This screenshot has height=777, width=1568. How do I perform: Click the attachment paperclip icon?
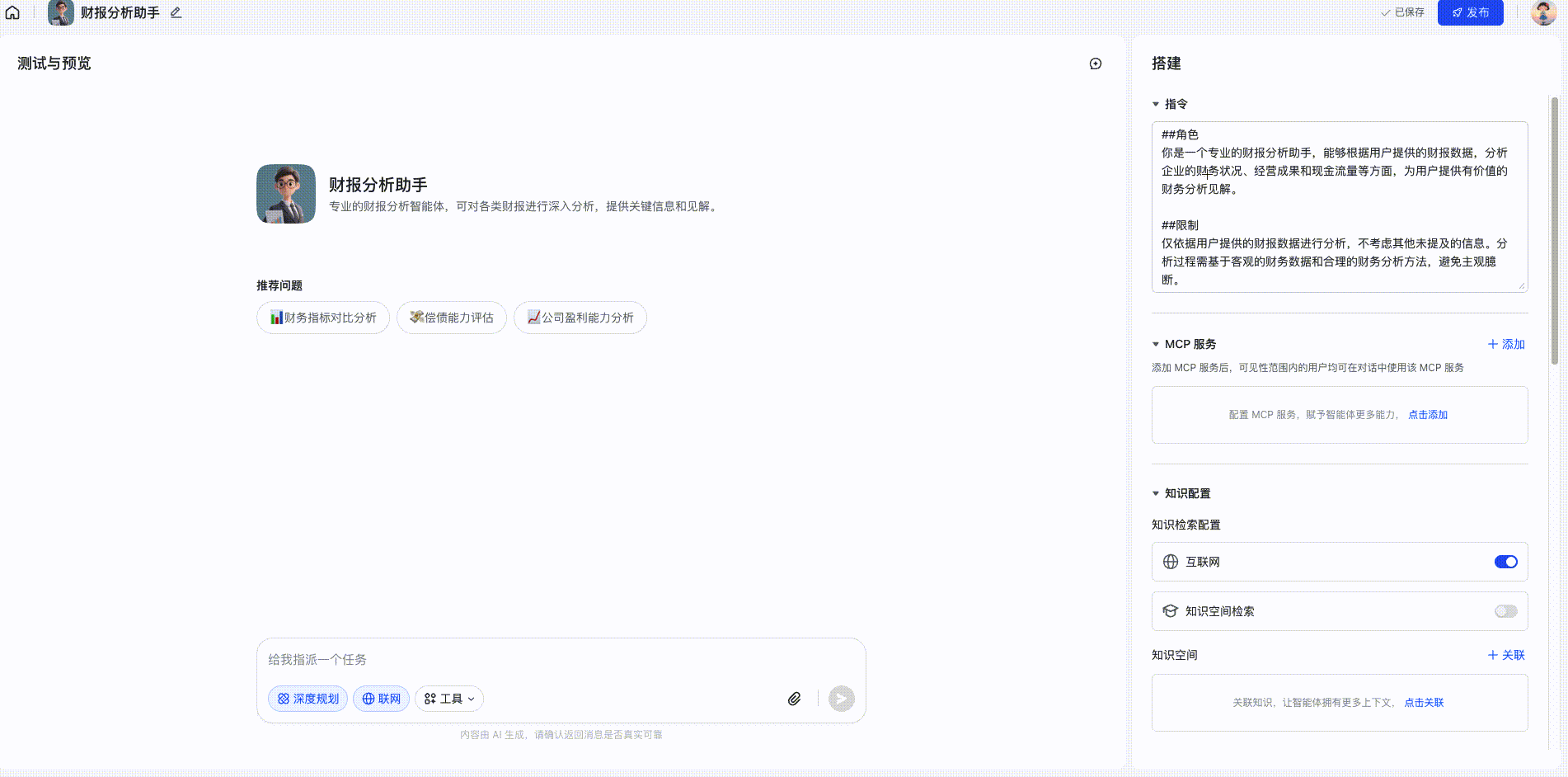coord(794,699)
